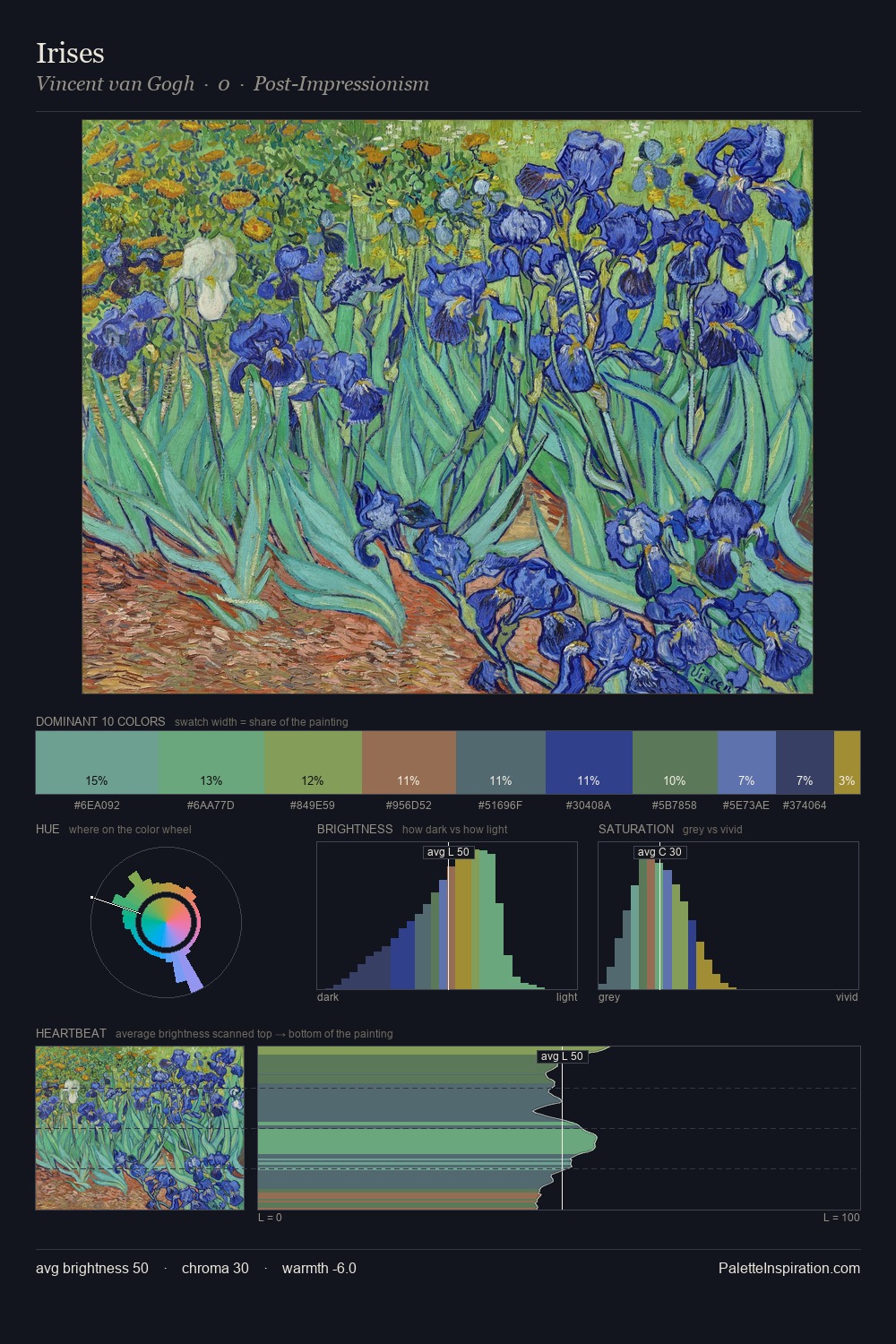Click the 'grey vs vivid' caption
The height and width of the screenshot is (1344, 896).
point(712,830)
